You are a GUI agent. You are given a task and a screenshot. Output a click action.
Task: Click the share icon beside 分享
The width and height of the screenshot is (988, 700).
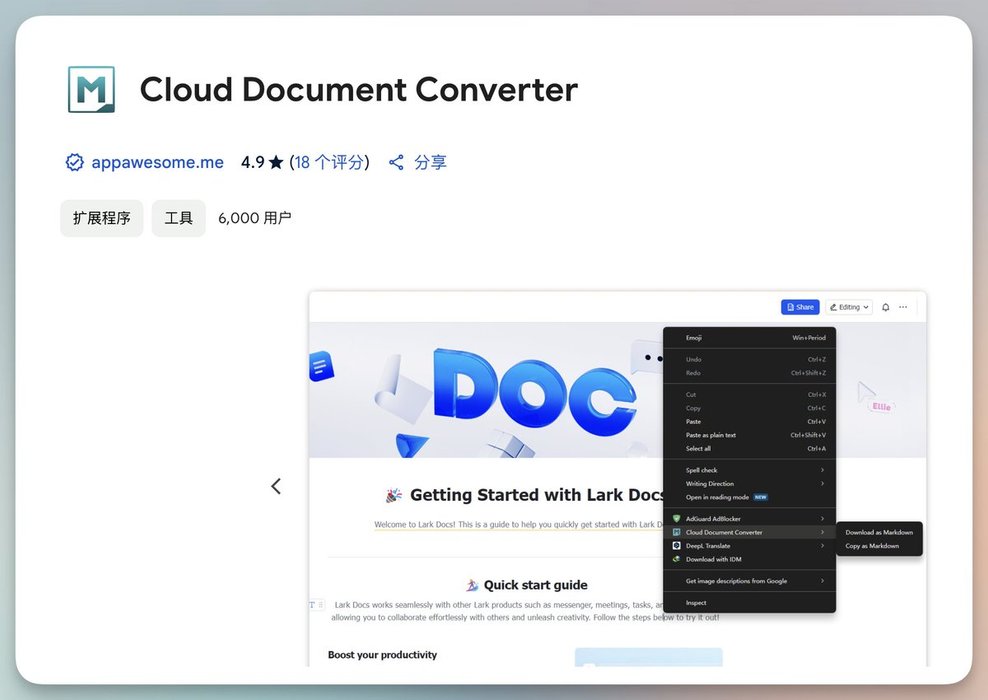pyautogui.click(x=397, y=163)
